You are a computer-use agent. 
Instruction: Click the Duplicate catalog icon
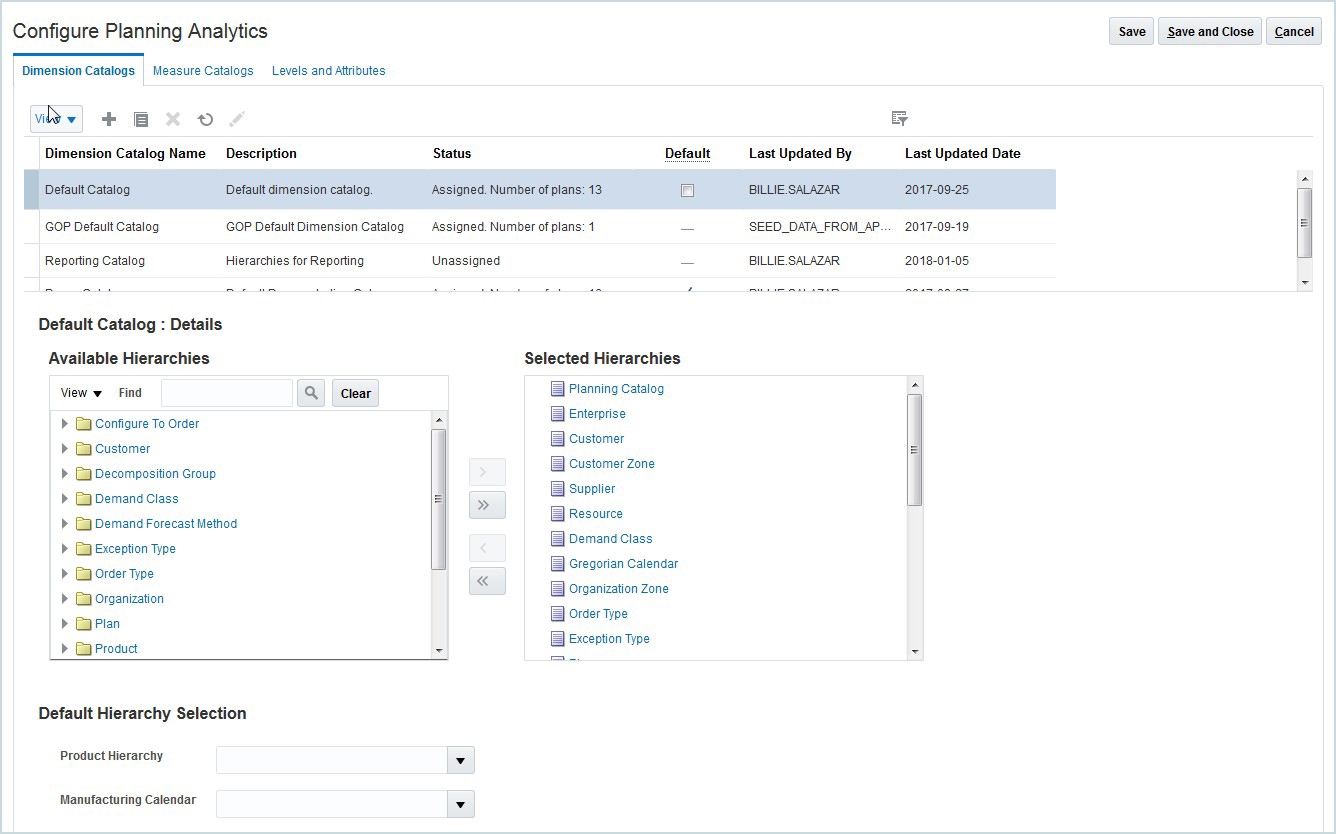pos(141,119)
